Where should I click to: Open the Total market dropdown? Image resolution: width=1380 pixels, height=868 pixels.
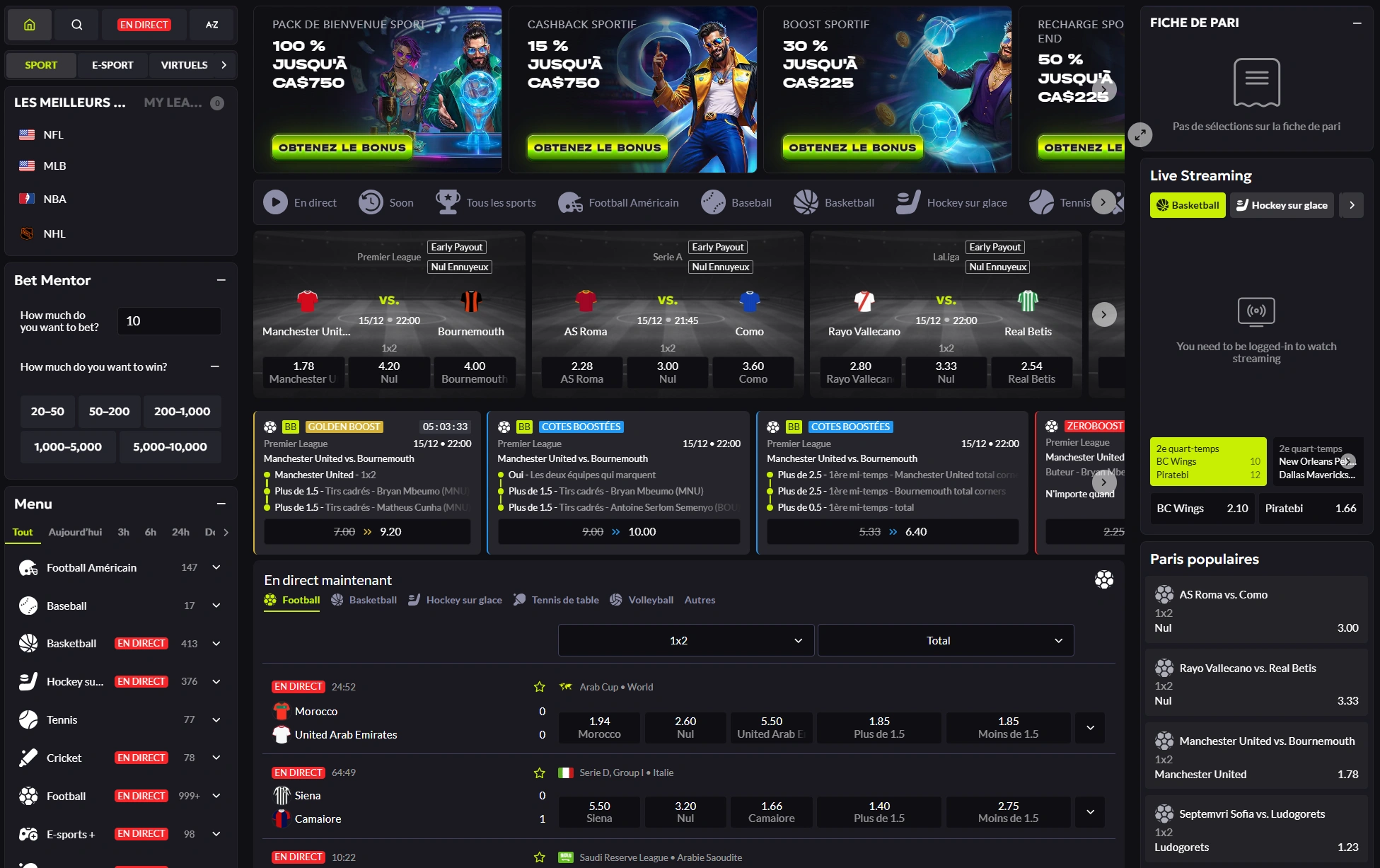pos(946,640)
